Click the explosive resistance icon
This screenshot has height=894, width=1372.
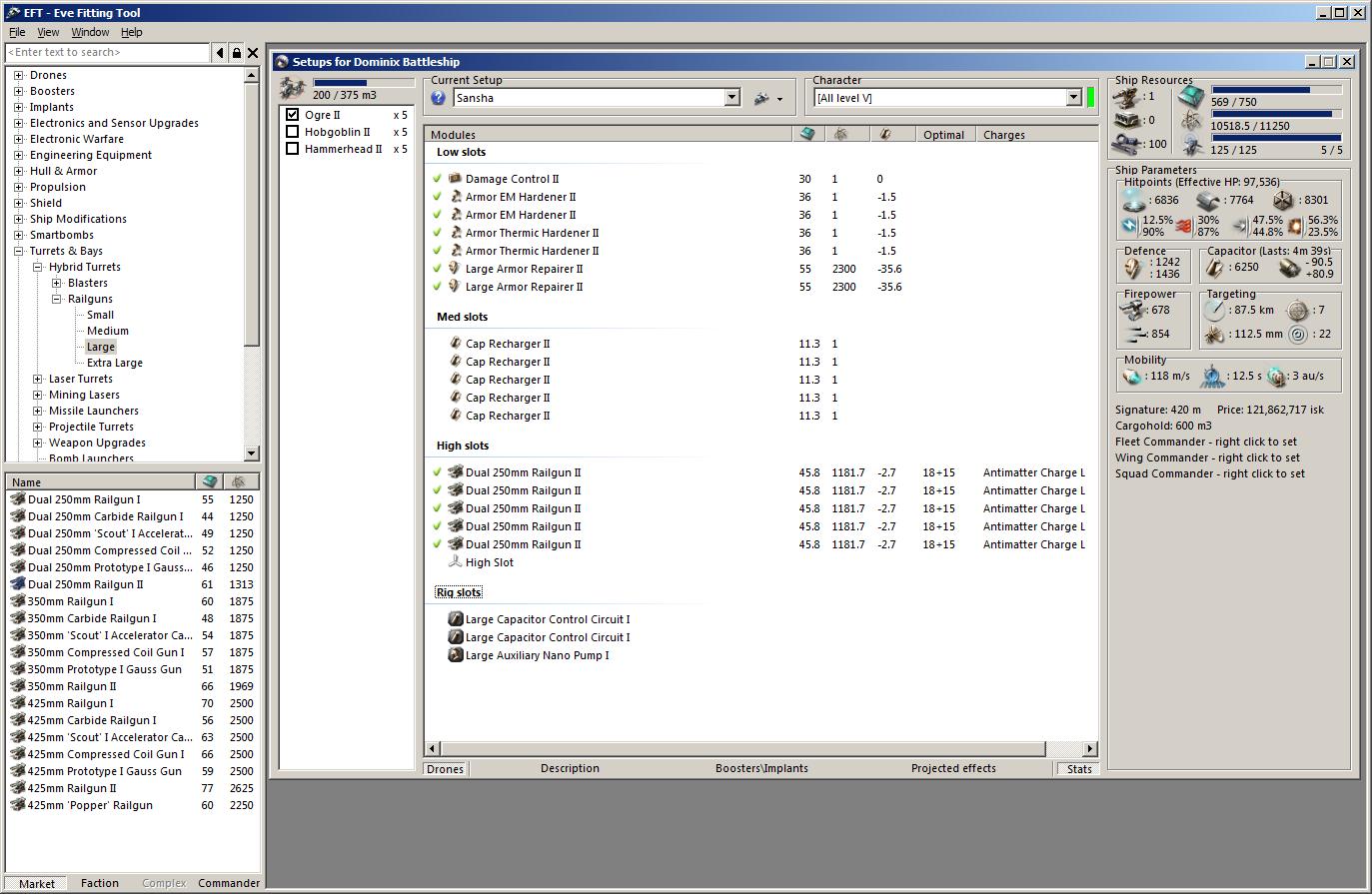click(x=1295, y=226)
